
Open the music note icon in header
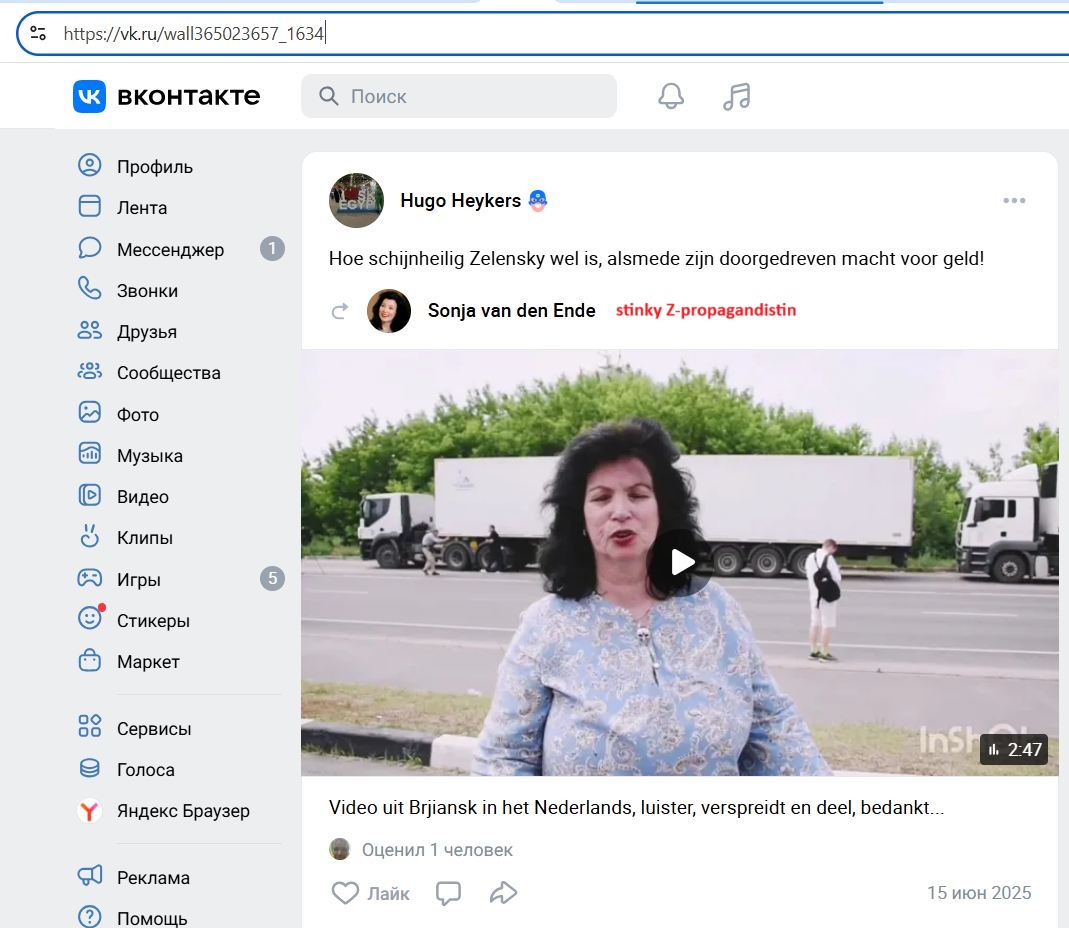click(737, 96)
